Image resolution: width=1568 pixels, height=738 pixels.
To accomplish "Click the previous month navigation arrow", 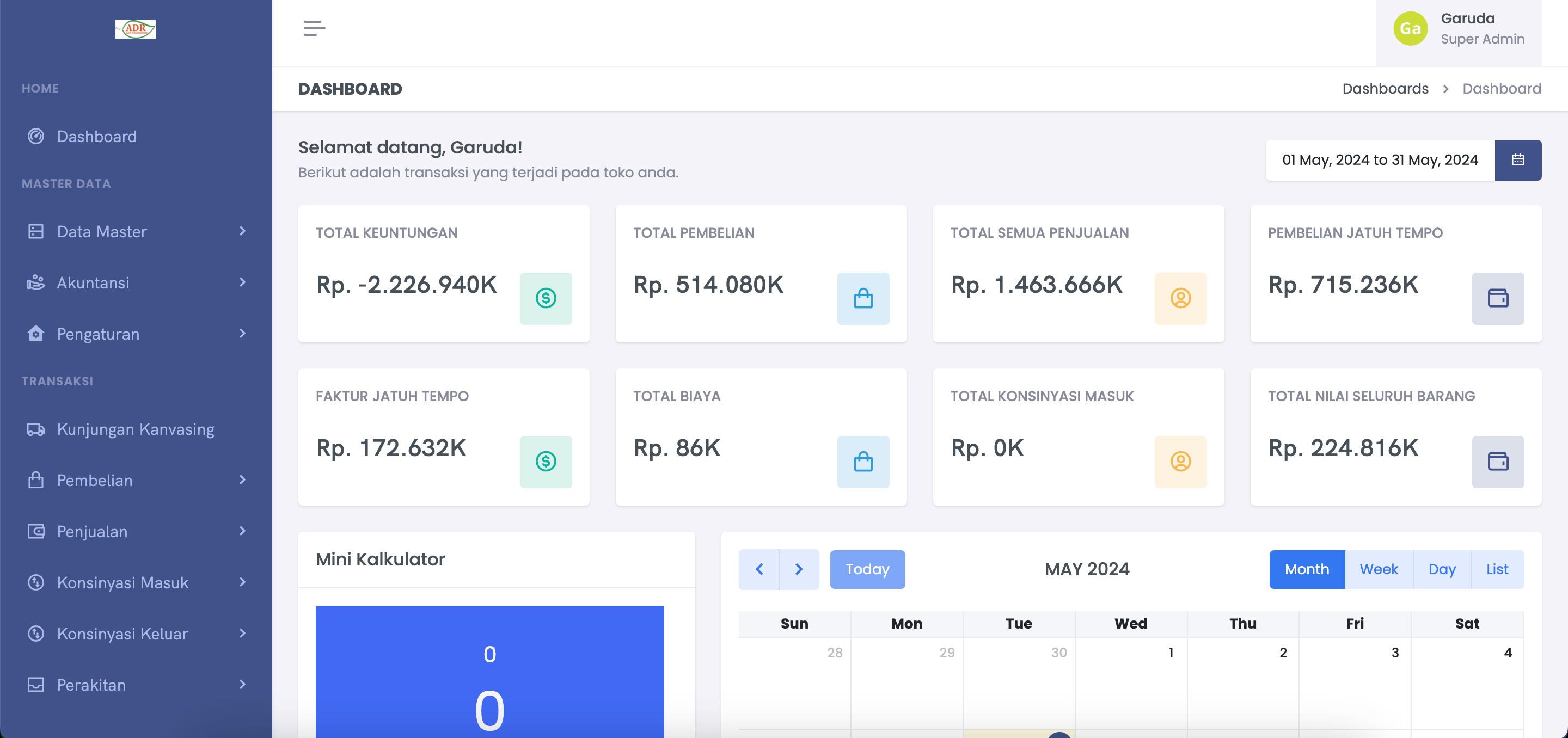I will 760,569.
